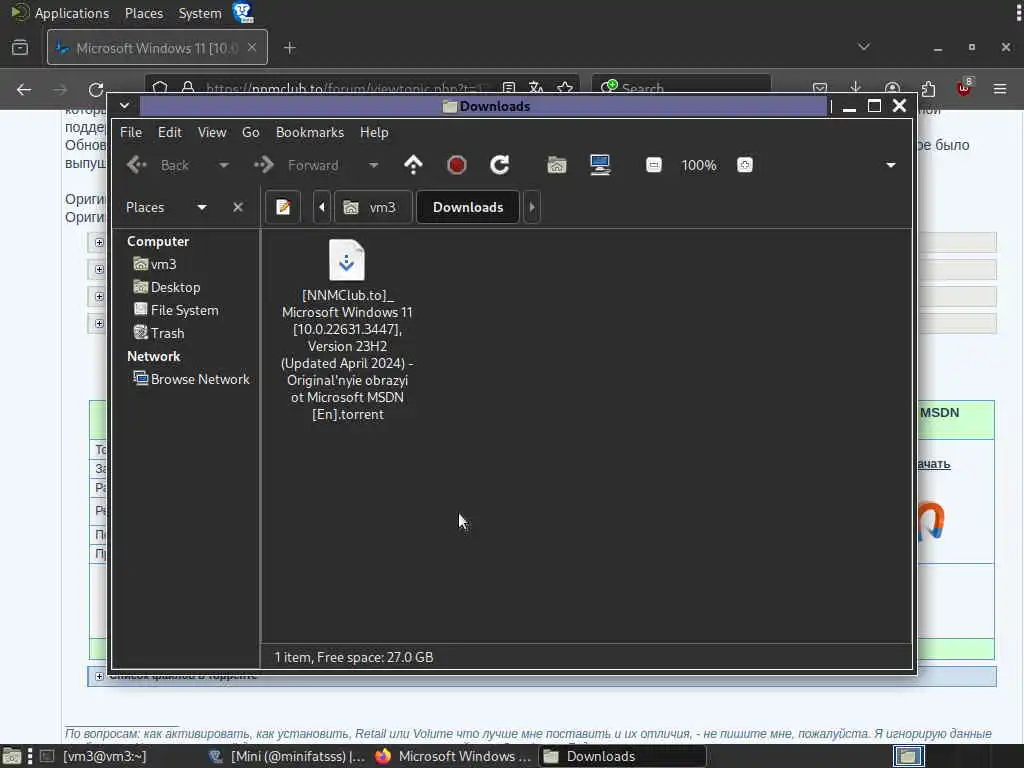Screen dimensions: 1024x768
Task: Open Firefox extensions puzzle icon
Action: pos(928,88)
